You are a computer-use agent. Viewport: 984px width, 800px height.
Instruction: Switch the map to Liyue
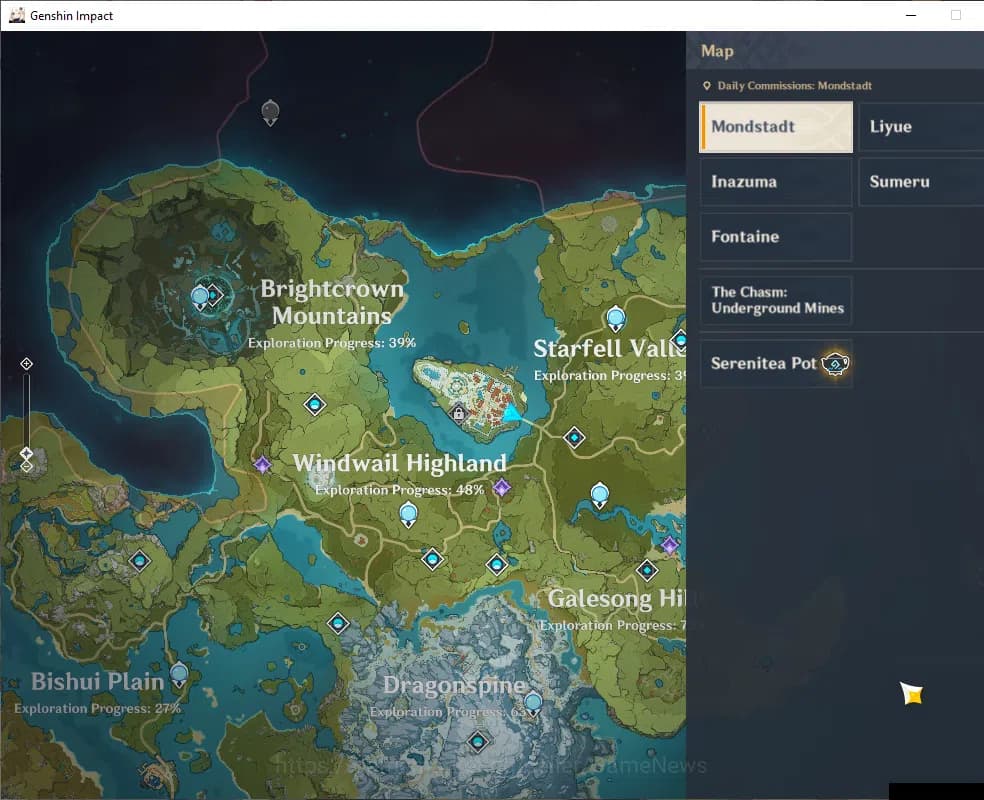pyautogui.click(x=921, y=127)
